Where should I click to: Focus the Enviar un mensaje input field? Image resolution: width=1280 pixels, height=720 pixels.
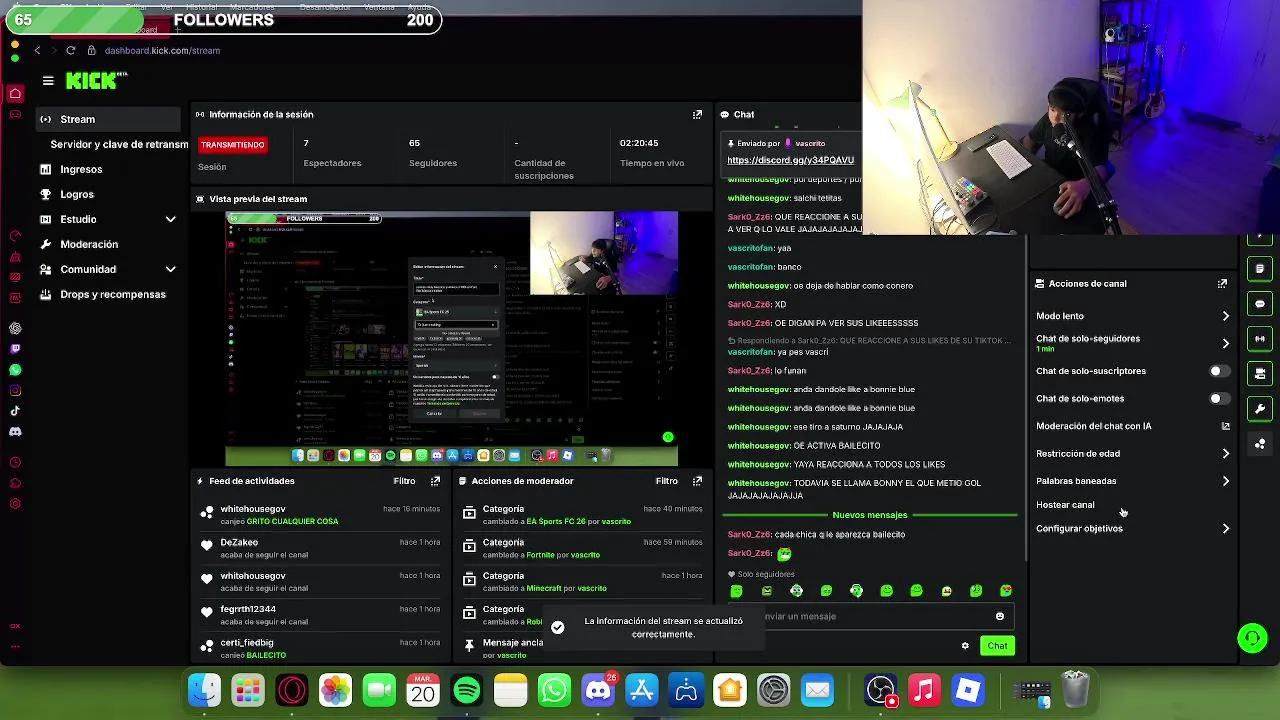click(x=870, y=616)
